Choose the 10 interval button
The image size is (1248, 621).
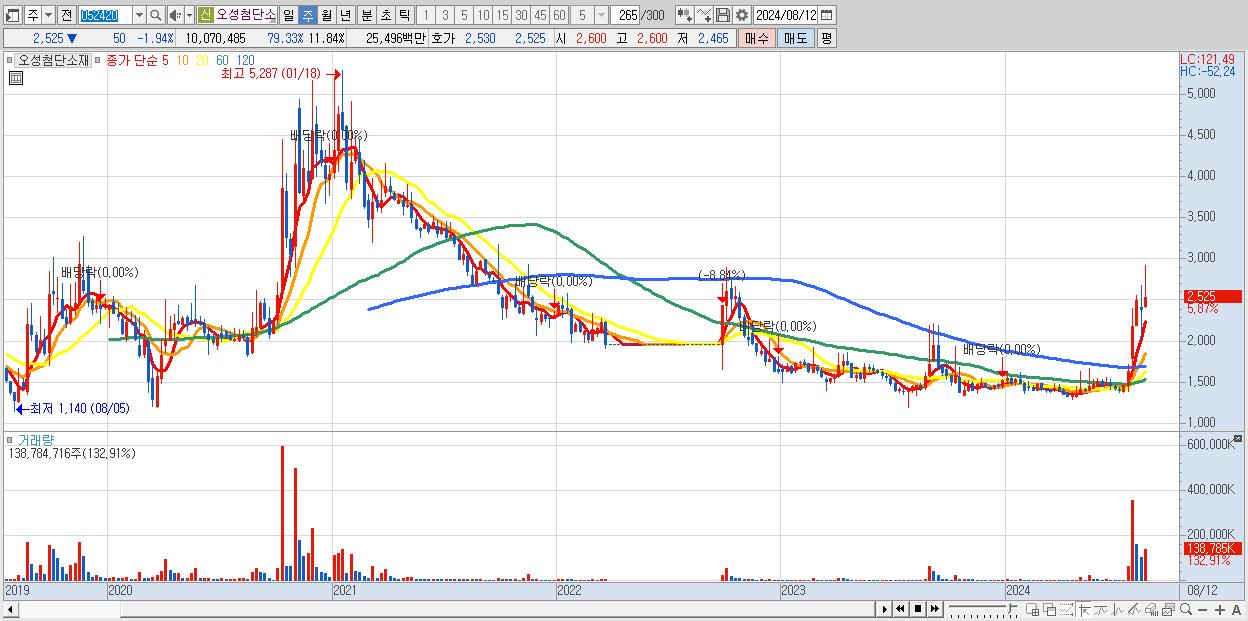pyautogui.click(x=483, y=15)
